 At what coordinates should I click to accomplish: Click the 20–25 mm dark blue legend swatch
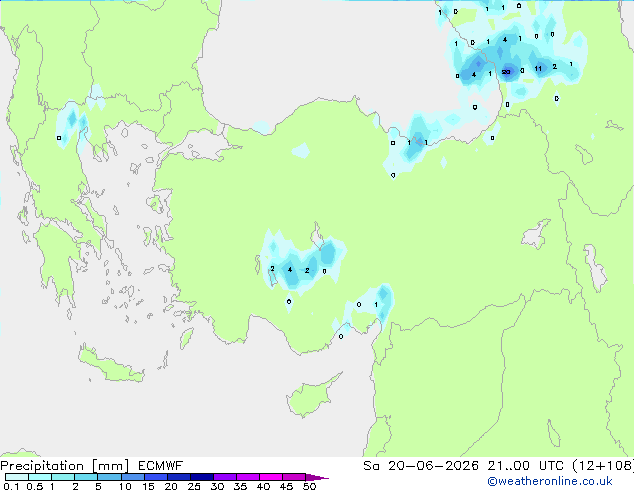(179, 477)
